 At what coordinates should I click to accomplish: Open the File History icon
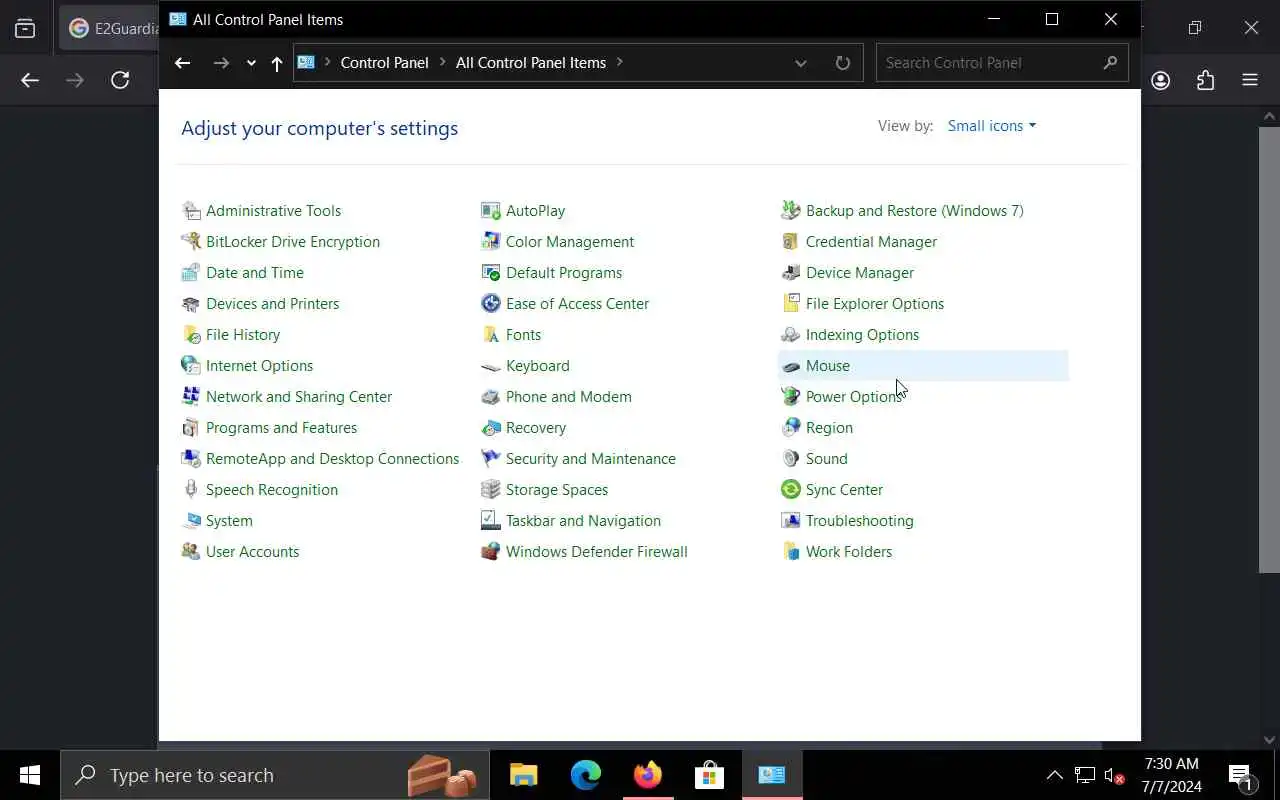point(191,335)
